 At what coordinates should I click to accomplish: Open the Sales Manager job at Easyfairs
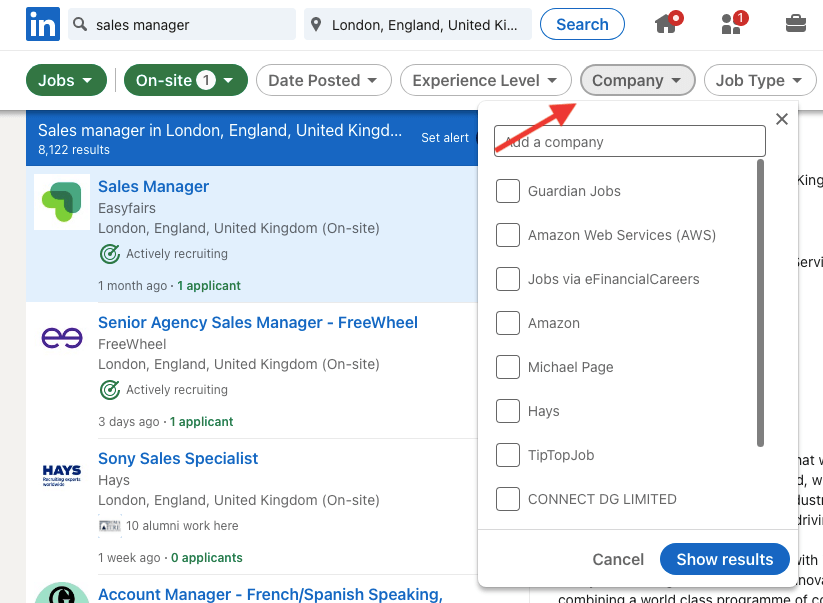[x=153, y=187]
